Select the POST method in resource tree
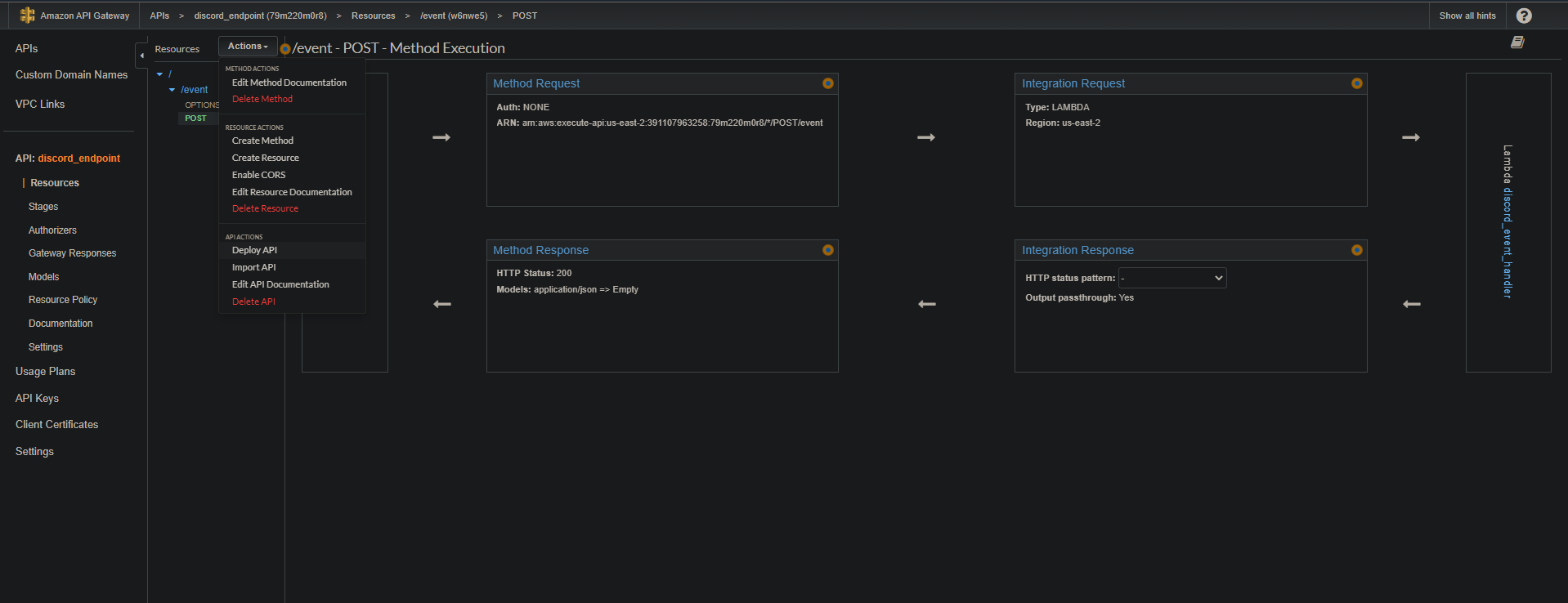1568x603 pixels. point(196,118)
